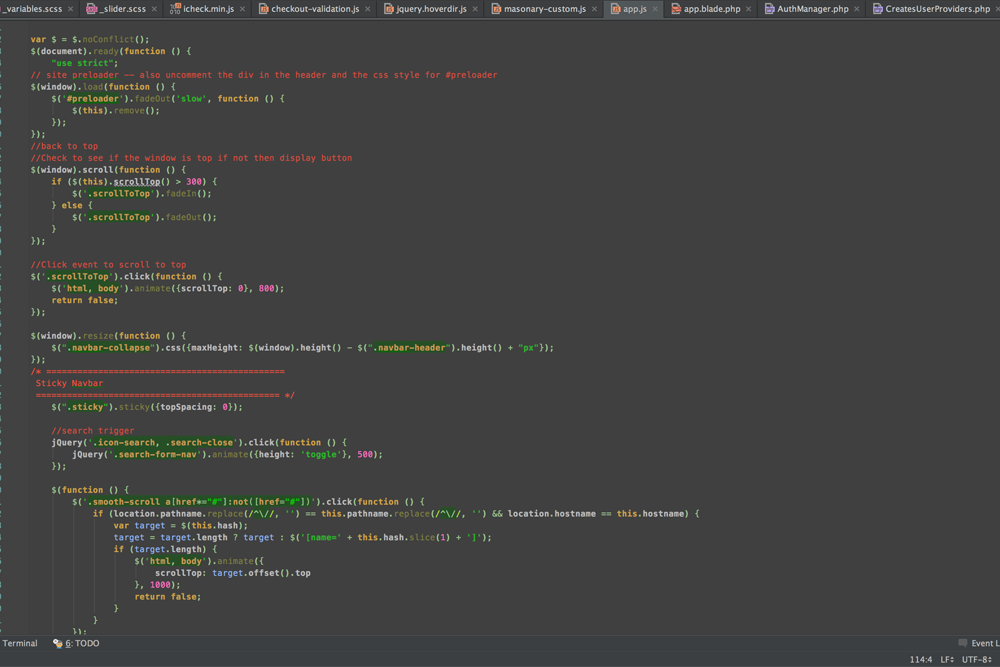Image resolution: width=1000 pixels, height=667 pixels.
Task: Click the app.blade.php tab's PHP icon
Action: pyautogui.click(x=676, y=9)
